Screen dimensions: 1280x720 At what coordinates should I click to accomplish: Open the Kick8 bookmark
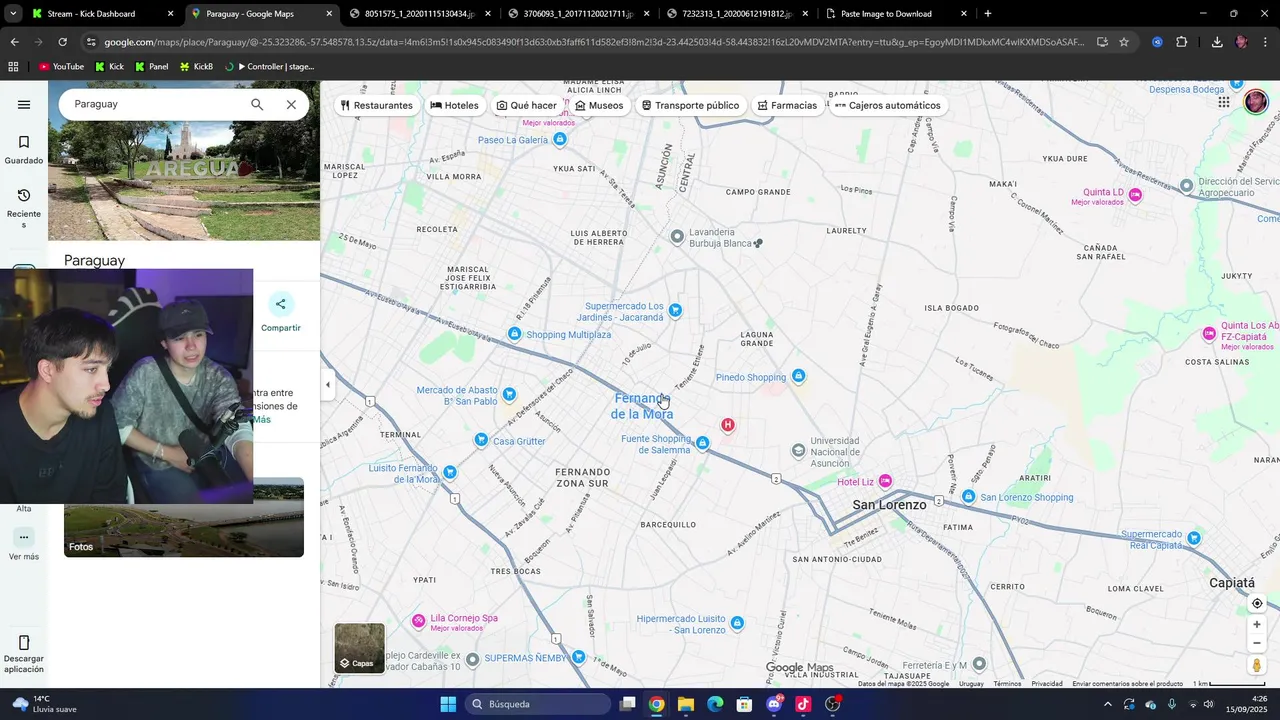[x=196, y=67]
